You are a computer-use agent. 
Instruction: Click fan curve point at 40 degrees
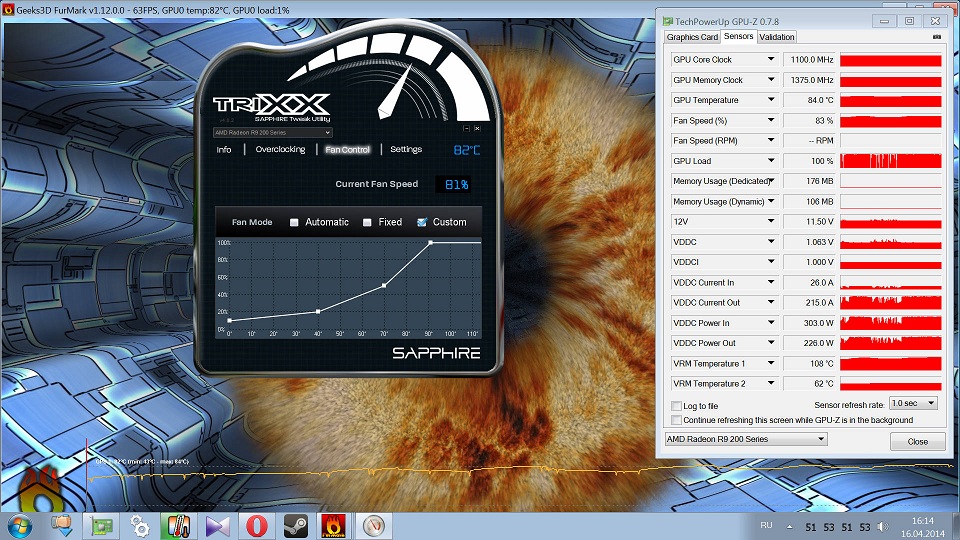(x=318, y=312)
